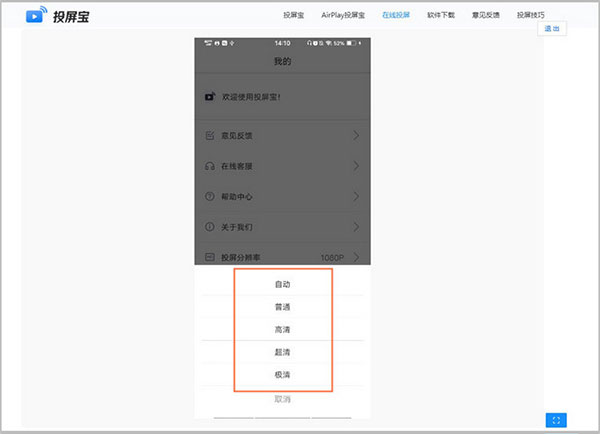Click the 我的 page title
This screenshot has width=600, height=434.
(x=282, y=61)
